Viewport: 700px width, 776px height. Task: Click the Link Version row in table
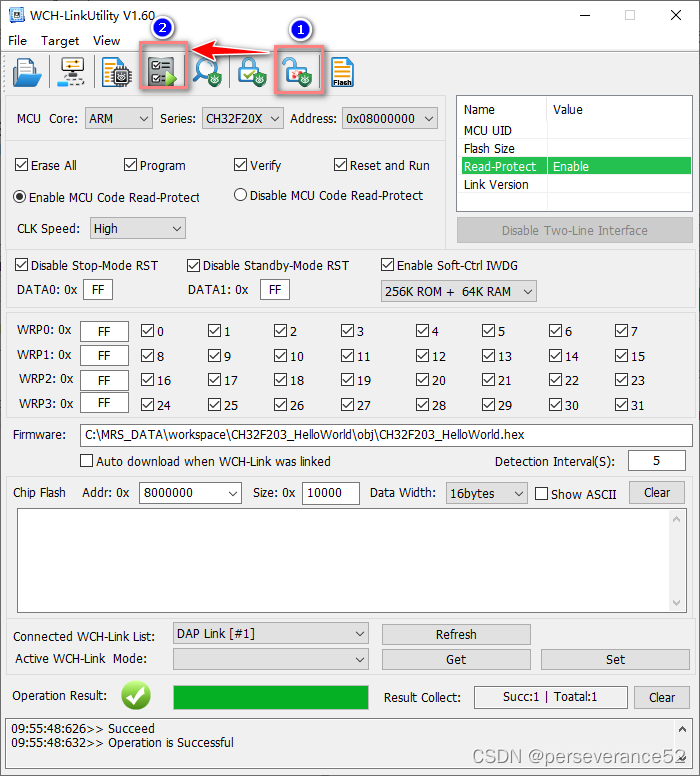(x=576, y=184)
